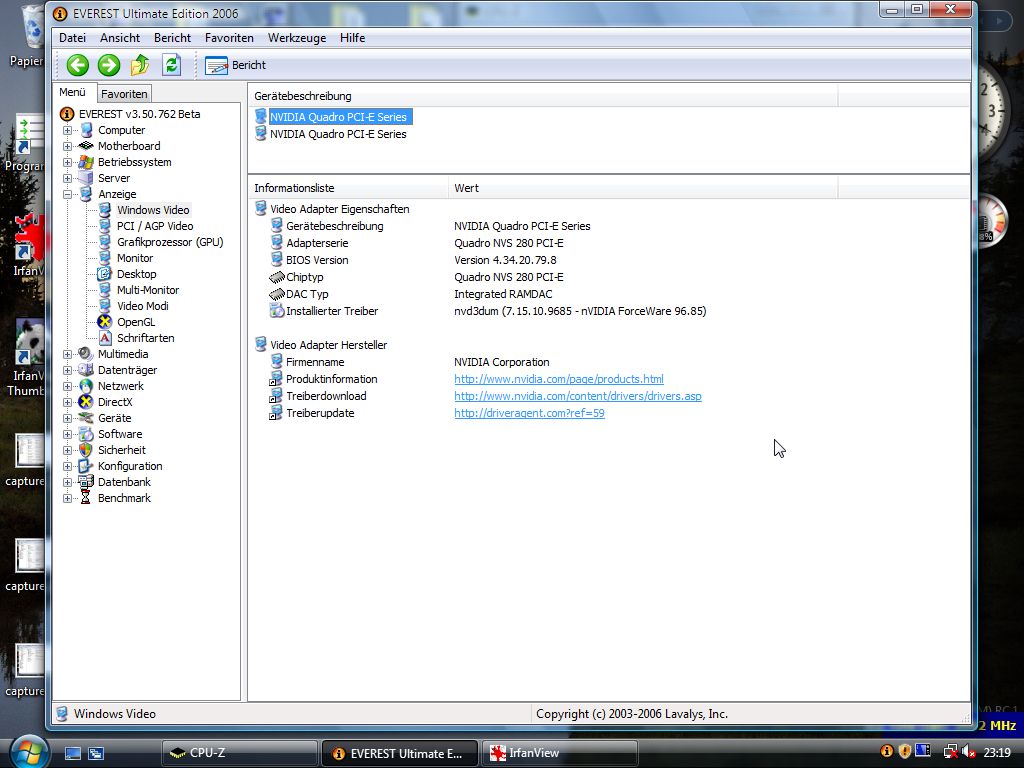Open the Hilfe menu
This screenshot has width=1024, height=768.
click(x=353, y=38)
